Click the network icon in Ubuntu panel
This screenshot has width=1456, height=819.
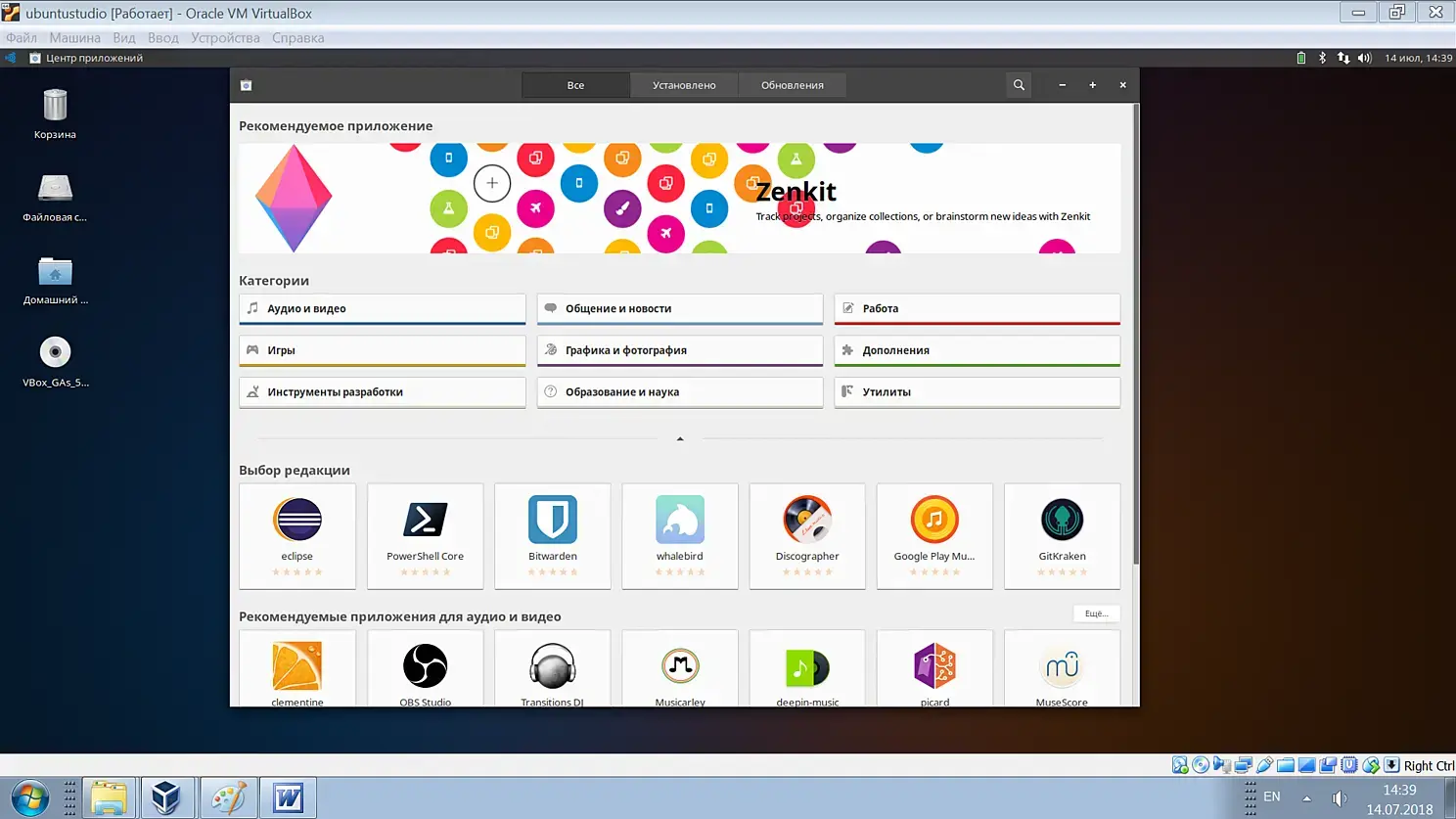tap(1343, 58)
